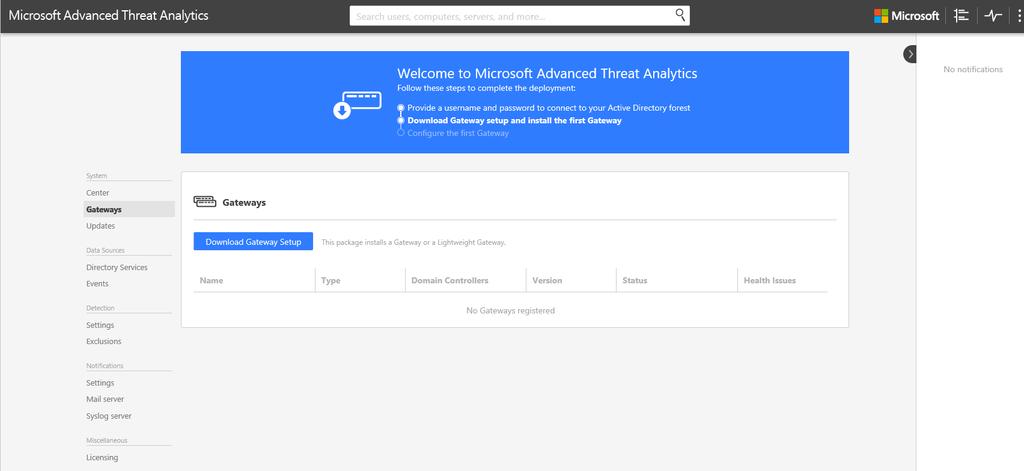This screenshot has height=471, width=1024.
Task: Open Settings under Notifications
Action: (x=100, y=383)
